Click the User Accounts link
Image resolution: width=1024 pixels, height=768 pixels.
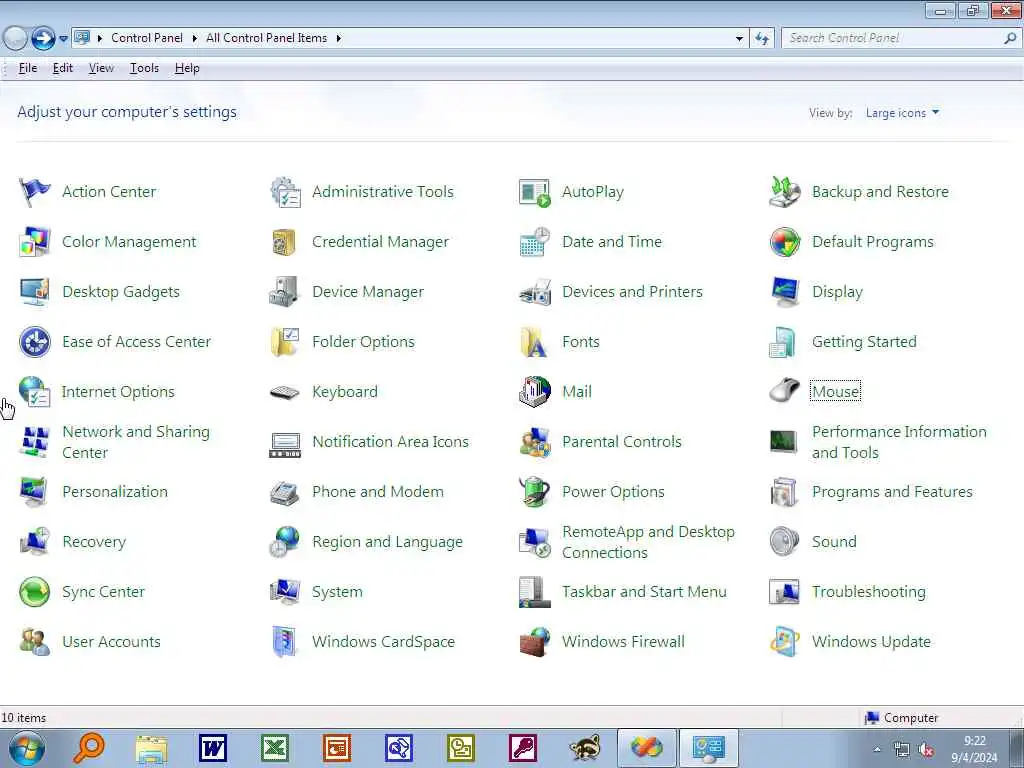pyautogui.click(x=111, y=642)
